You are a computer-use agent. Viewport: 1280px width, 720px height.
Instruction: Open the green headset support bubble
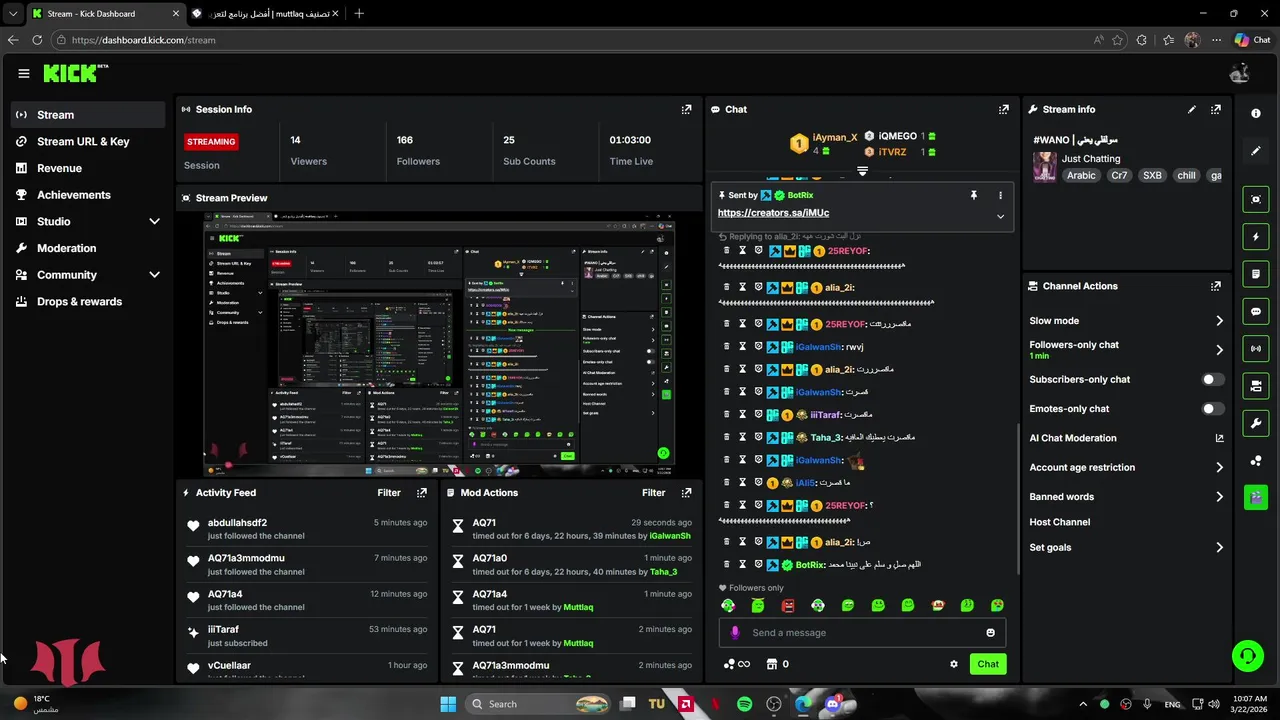1247,656
